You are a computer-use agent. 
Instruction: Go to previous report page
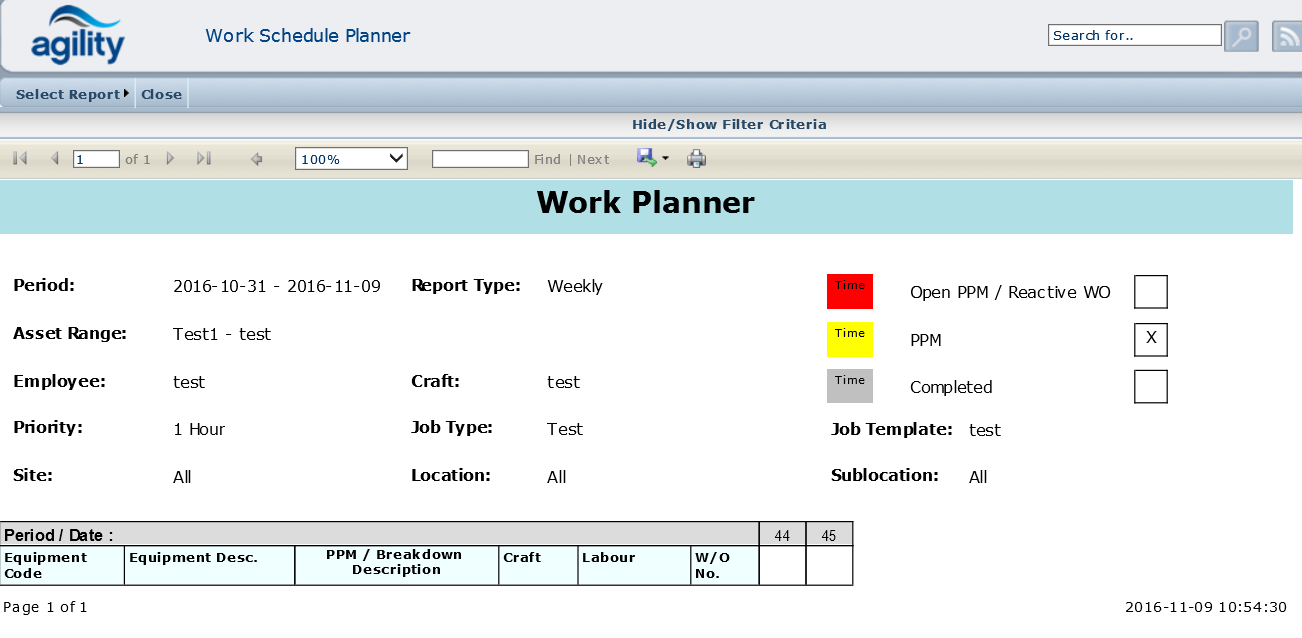54,158
